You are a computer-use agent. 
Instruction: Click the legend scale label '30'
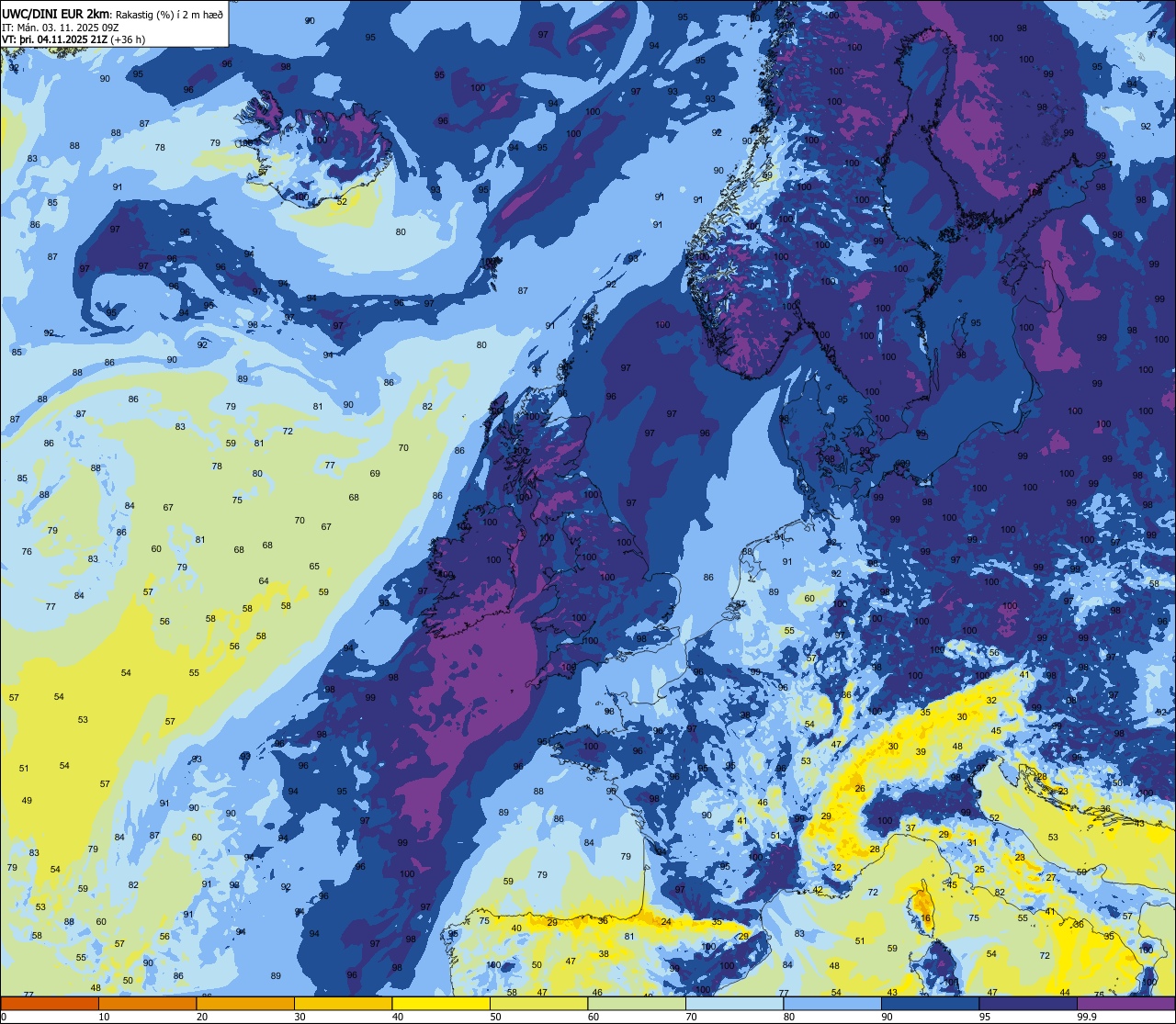[300, 1017]
